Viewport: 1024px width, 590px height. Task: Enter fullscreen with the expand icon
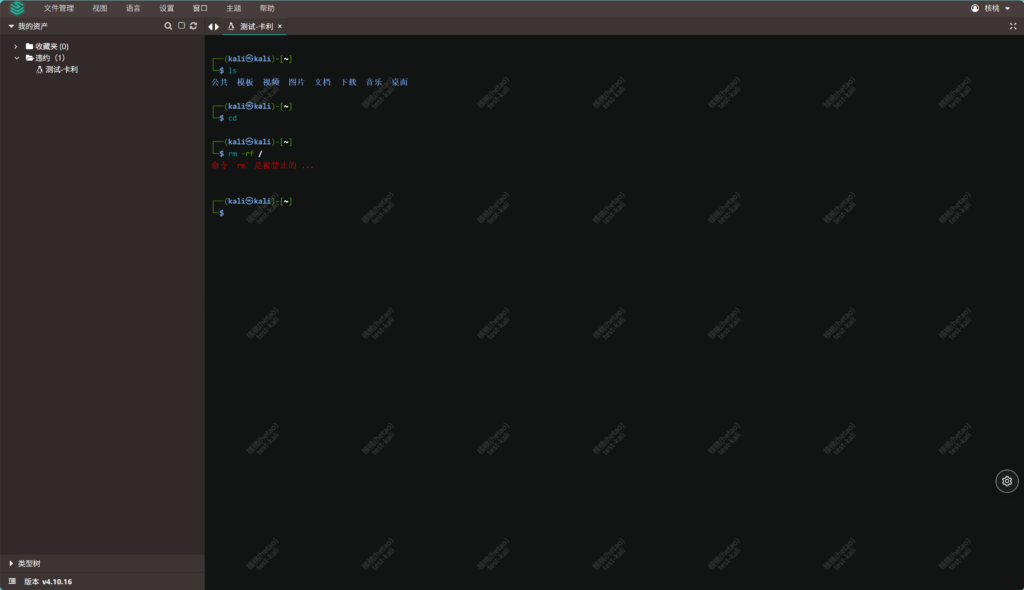(1012, 26)
